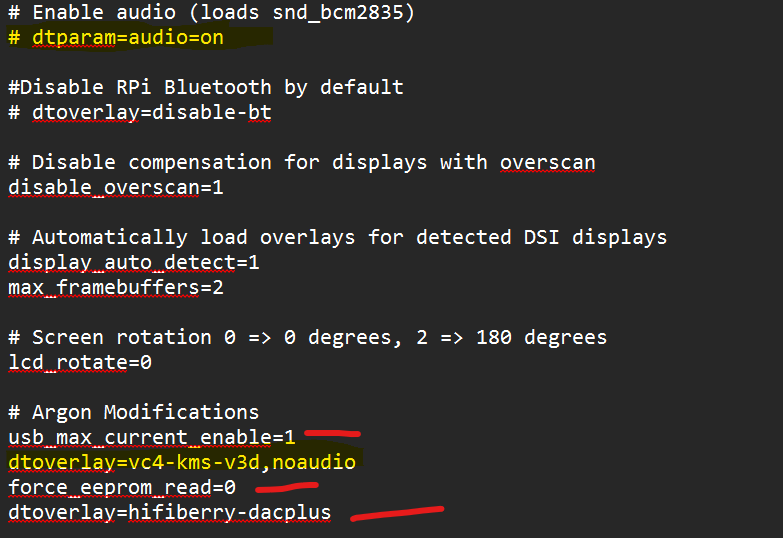Click the dtoverlay=disable-bt line
Screen dimensions: 783x538
(x=140, y=113)
